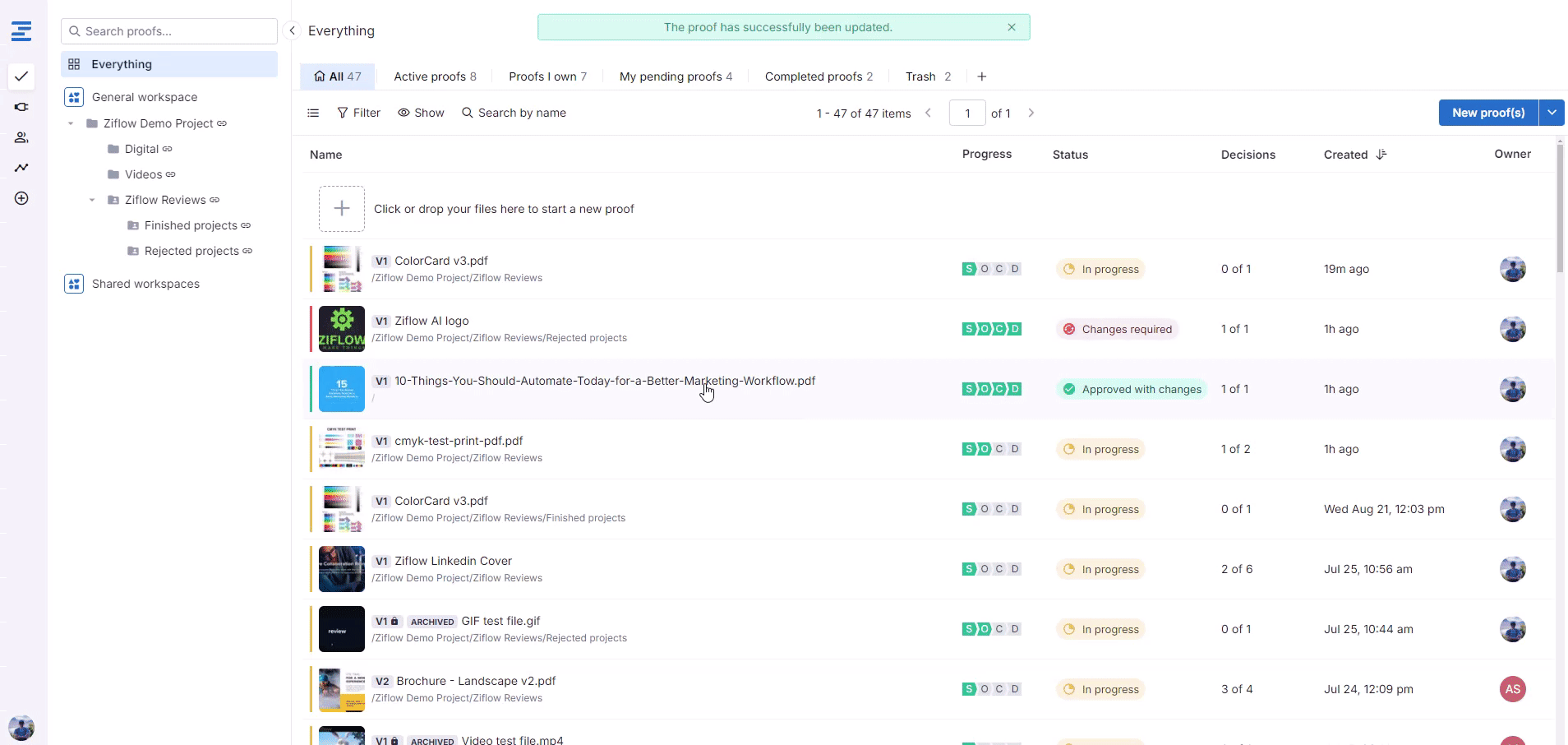This screenshot has width=1568, height=745.
Task: Go to next page arrow
Action: [x=1031, y=113]
